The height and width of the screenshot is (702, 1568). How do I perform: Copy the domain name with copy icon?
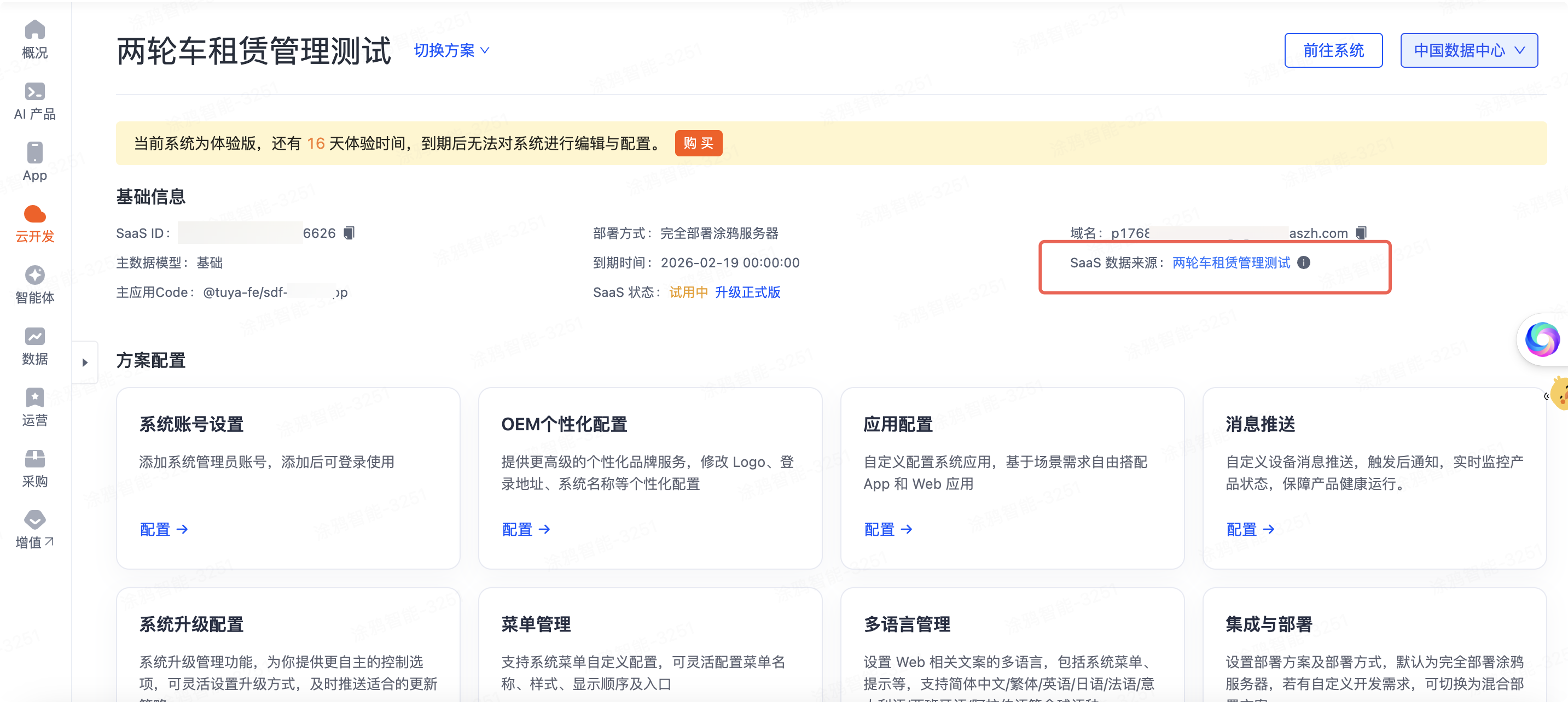(x=1361, y=233)
